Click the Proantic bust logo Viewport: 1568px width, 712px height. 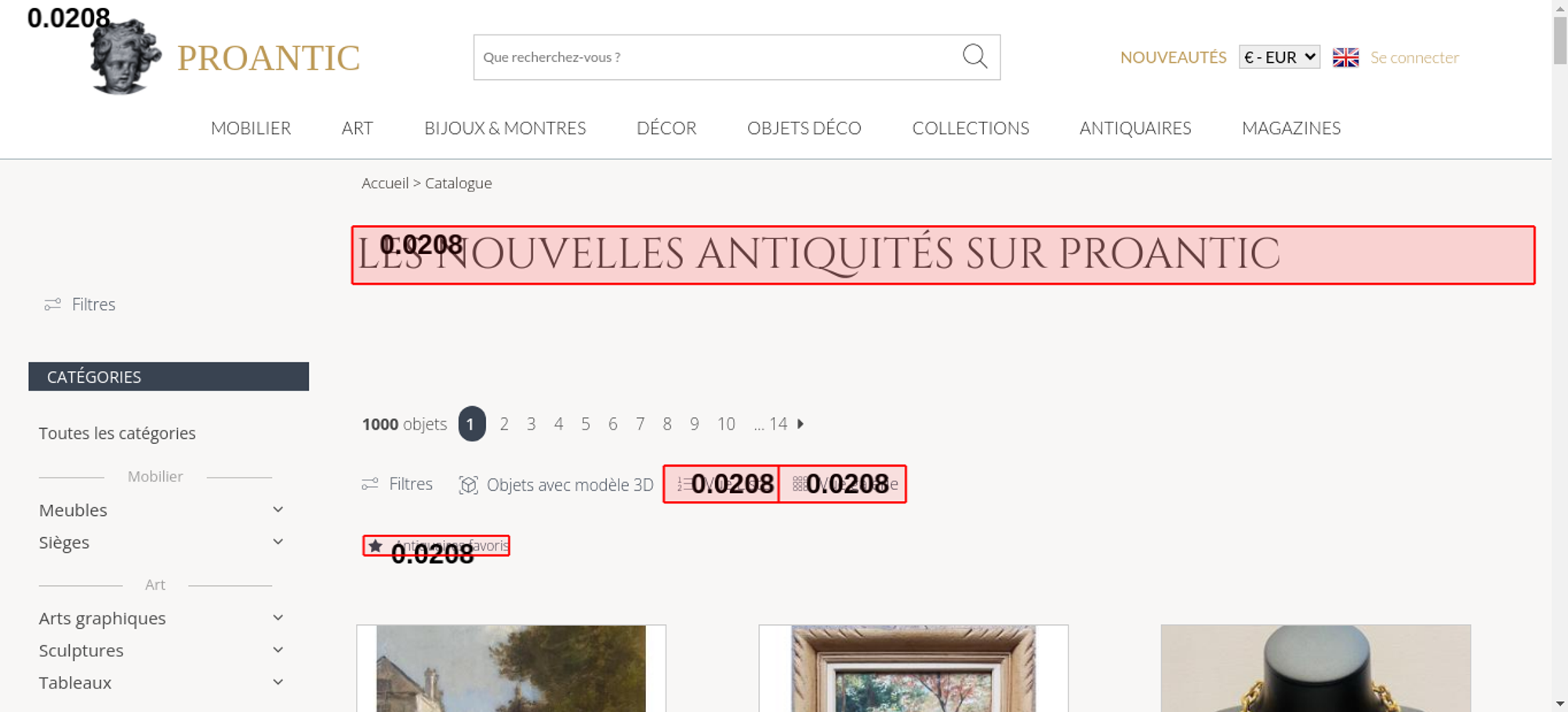[x=125, y=56]
